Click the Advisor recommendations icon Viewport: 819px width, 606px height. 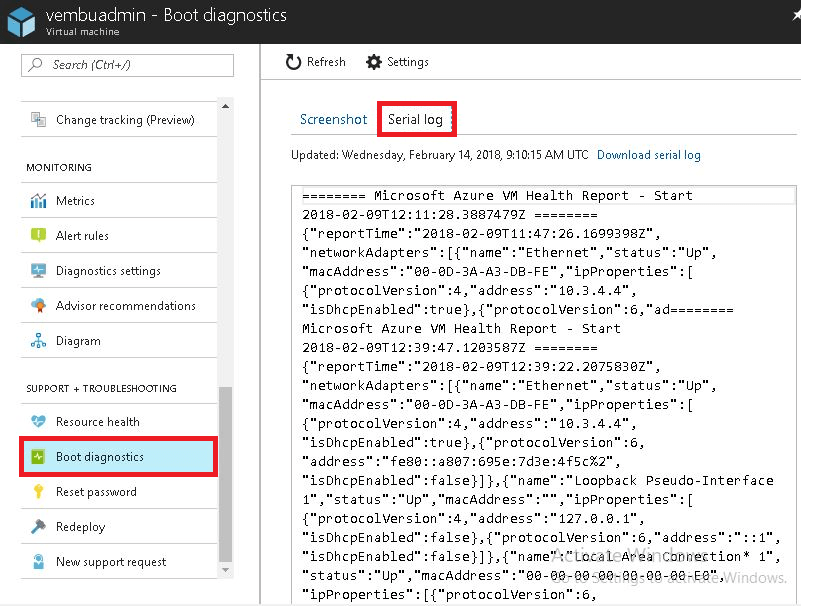pyautogui.click(x=38, y=306)
